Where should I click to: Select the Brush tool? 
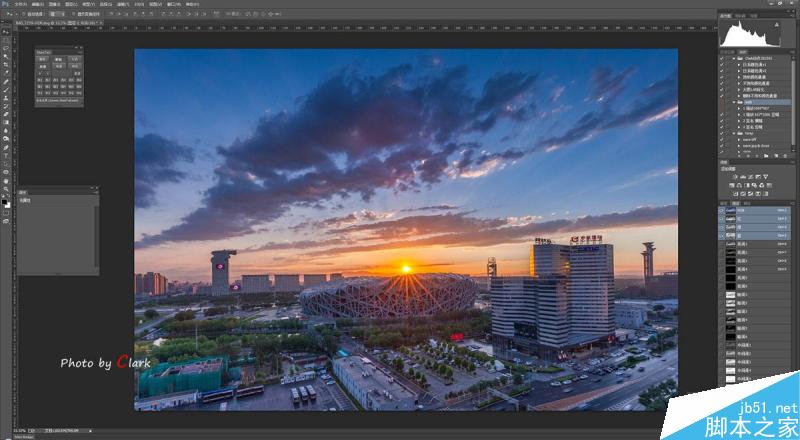(6, 89)
